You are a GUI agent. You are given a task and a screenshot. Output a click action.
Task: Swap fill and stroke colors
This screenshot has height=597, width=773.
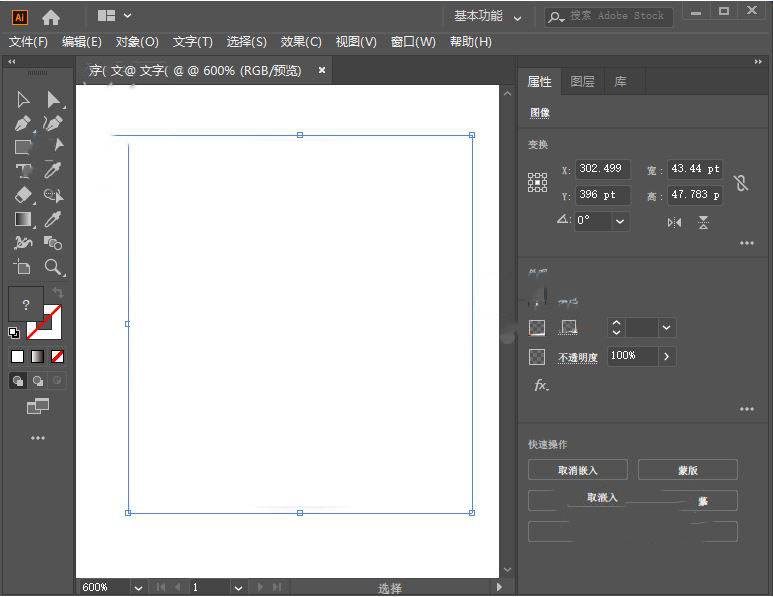(57, 291)
